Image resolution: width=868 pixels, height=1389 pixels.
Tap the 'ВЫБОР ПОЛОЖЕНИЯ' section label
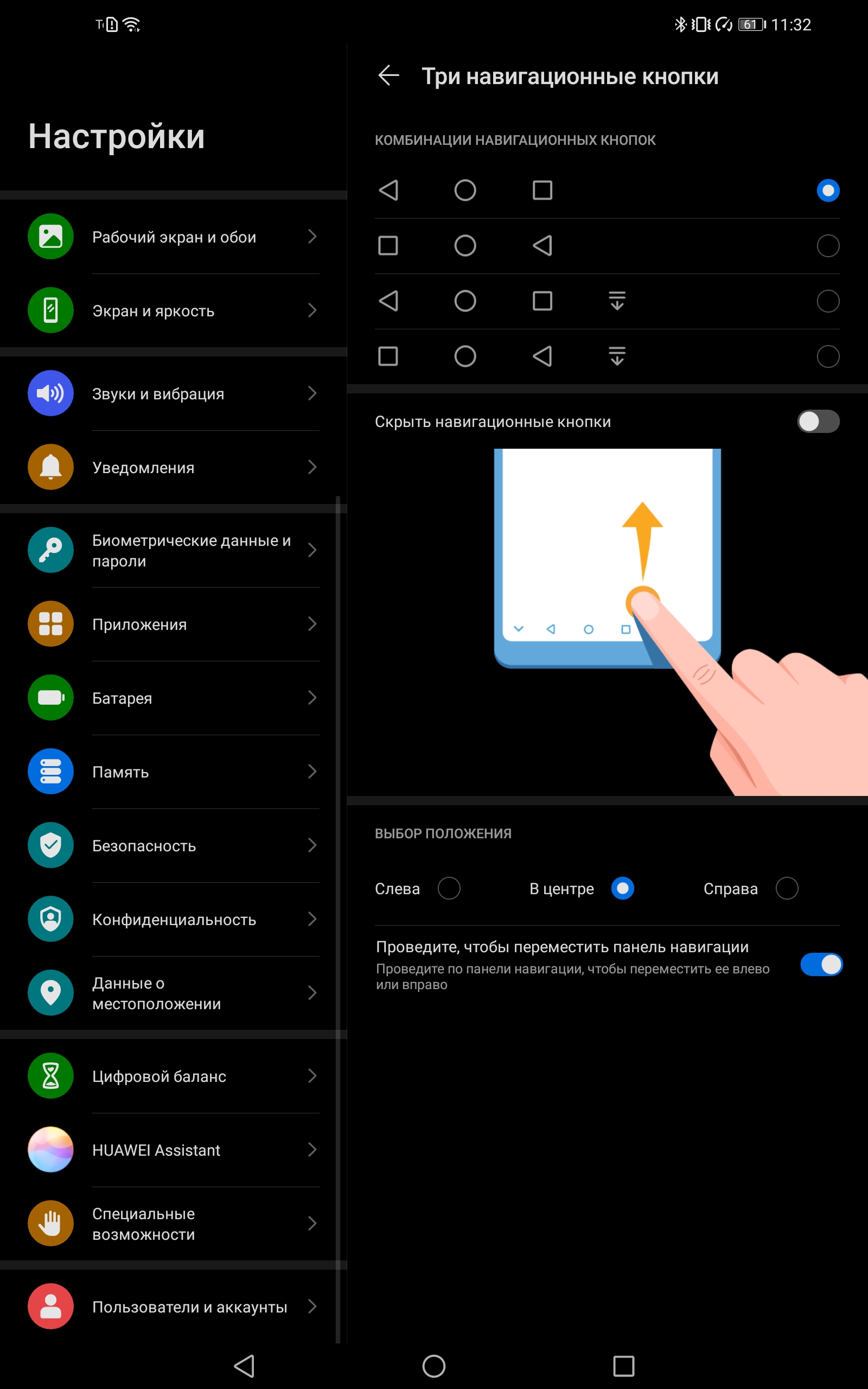(443, 833)
